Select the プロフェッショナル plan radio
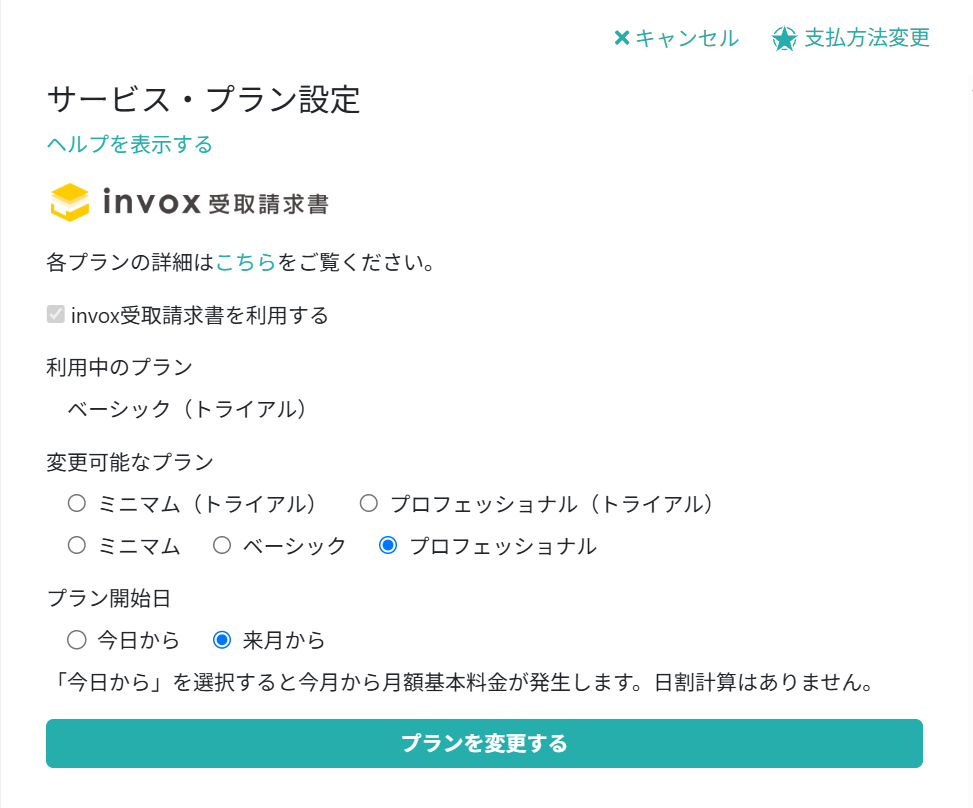Image resolution: width=973 pixels, height=808 pixels. point(388,545)
